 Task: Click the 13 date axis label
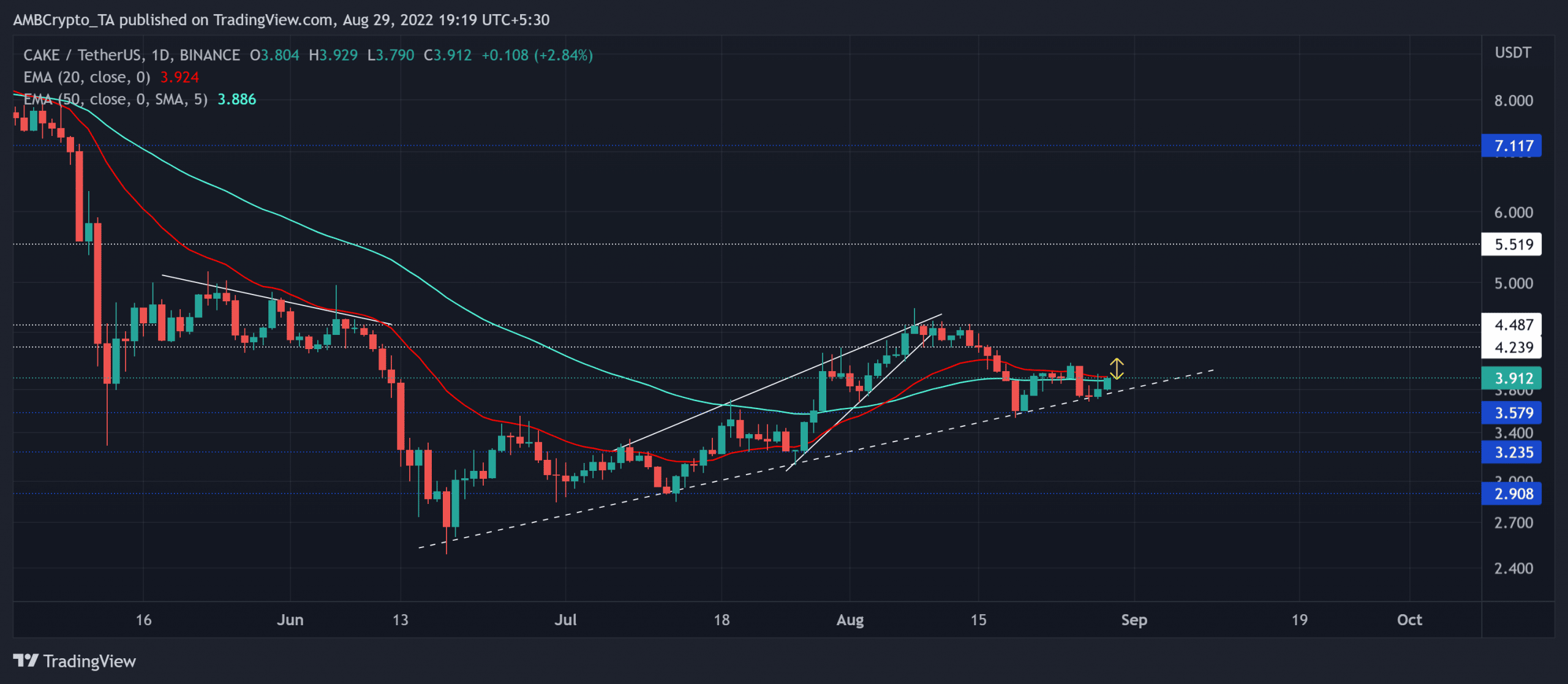pos(401,620)
